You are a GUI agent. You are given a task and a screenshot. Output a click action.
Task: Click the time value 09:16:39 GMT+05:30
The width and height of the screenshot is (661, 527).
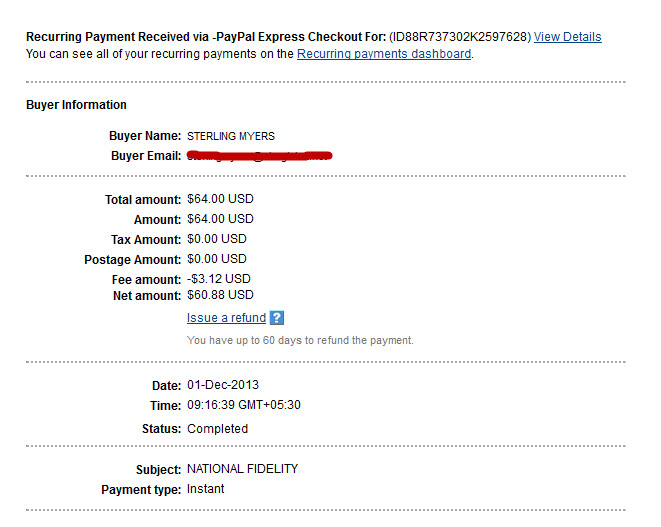pos(244,405)
